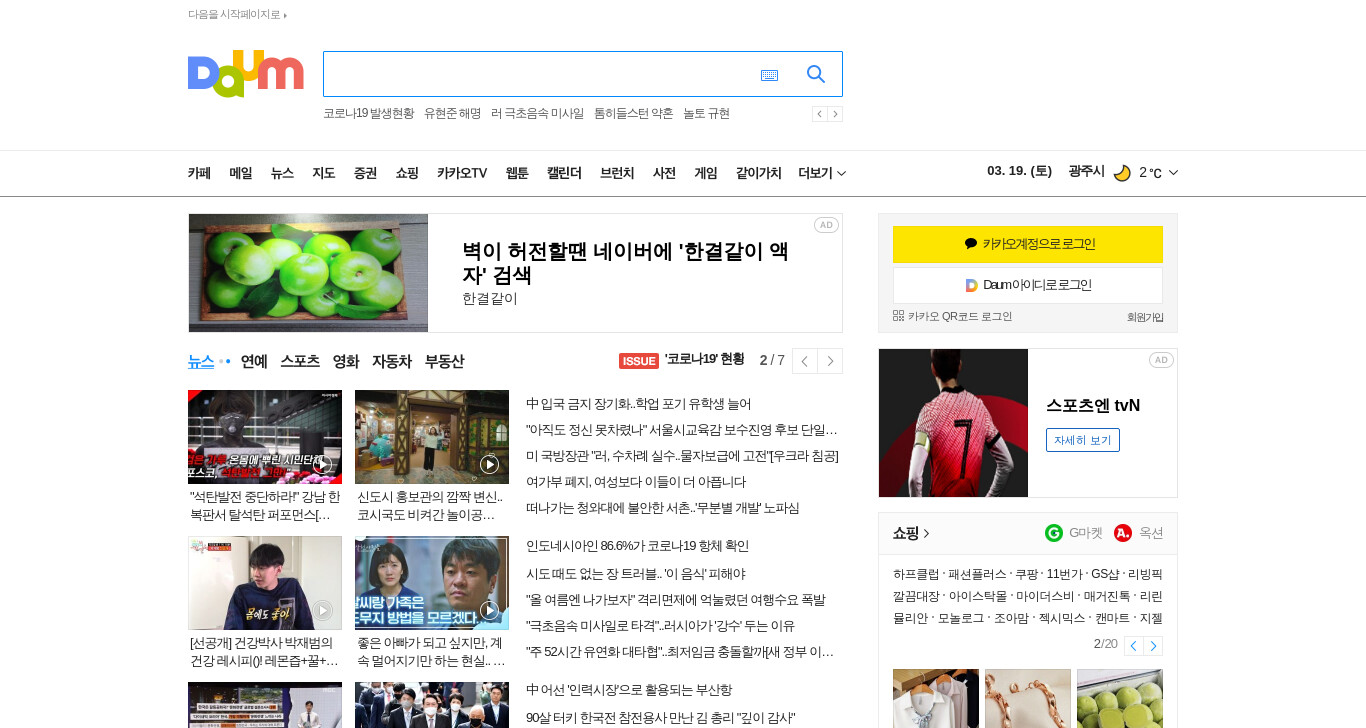
Task: Click the red ISSUE badge
Action: tap(639, 361)
